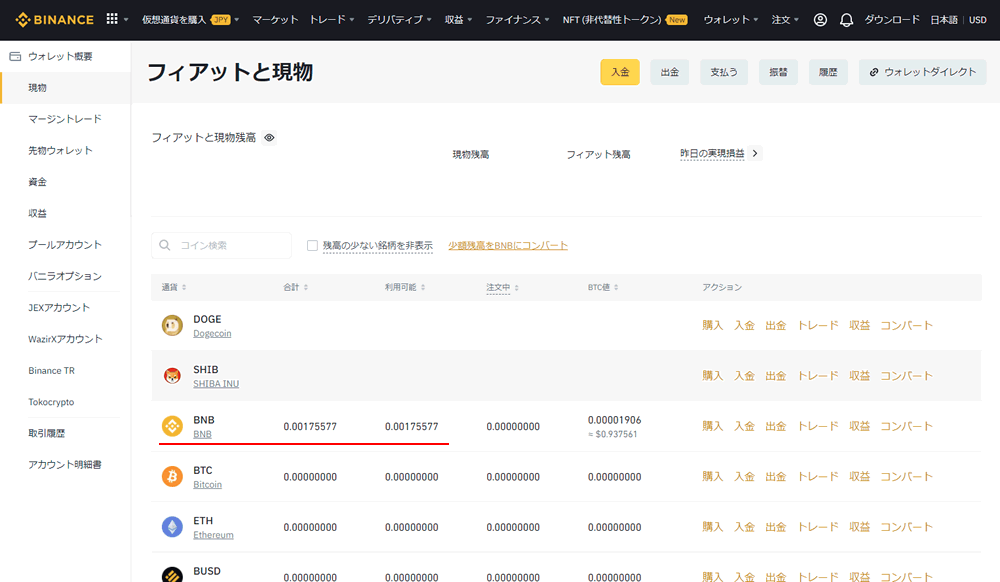Open 取引履歴 in sidebar
This screenshot has height=582, width=1000.
click(x=47, y=433)
